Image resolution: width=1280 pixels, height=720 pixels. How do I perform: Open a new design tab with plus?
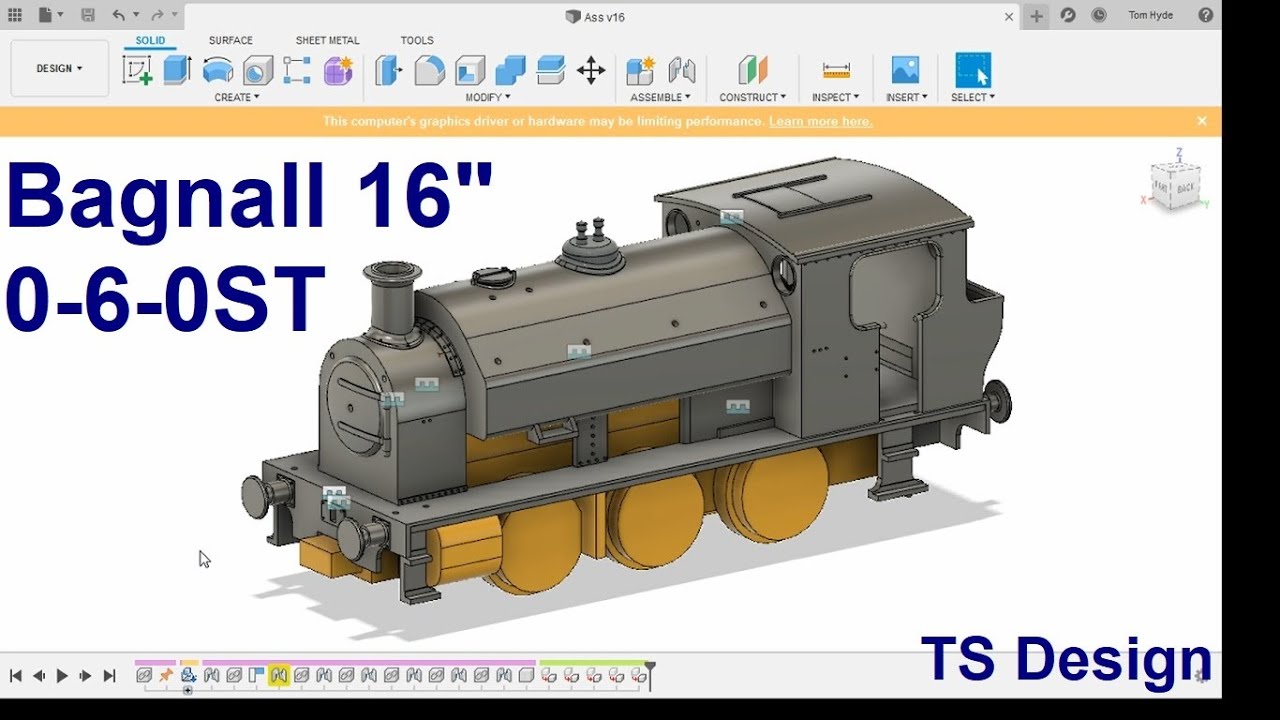coord(1037,16)
